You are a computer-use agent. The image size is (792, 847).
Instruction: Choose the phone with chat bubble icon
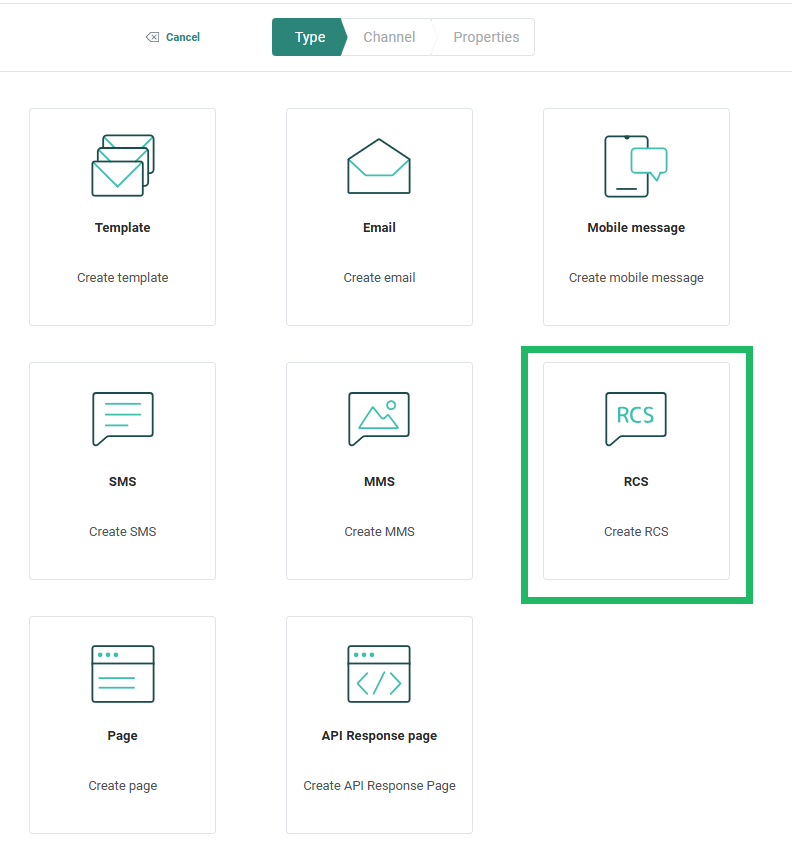click(x=636, y=166)
